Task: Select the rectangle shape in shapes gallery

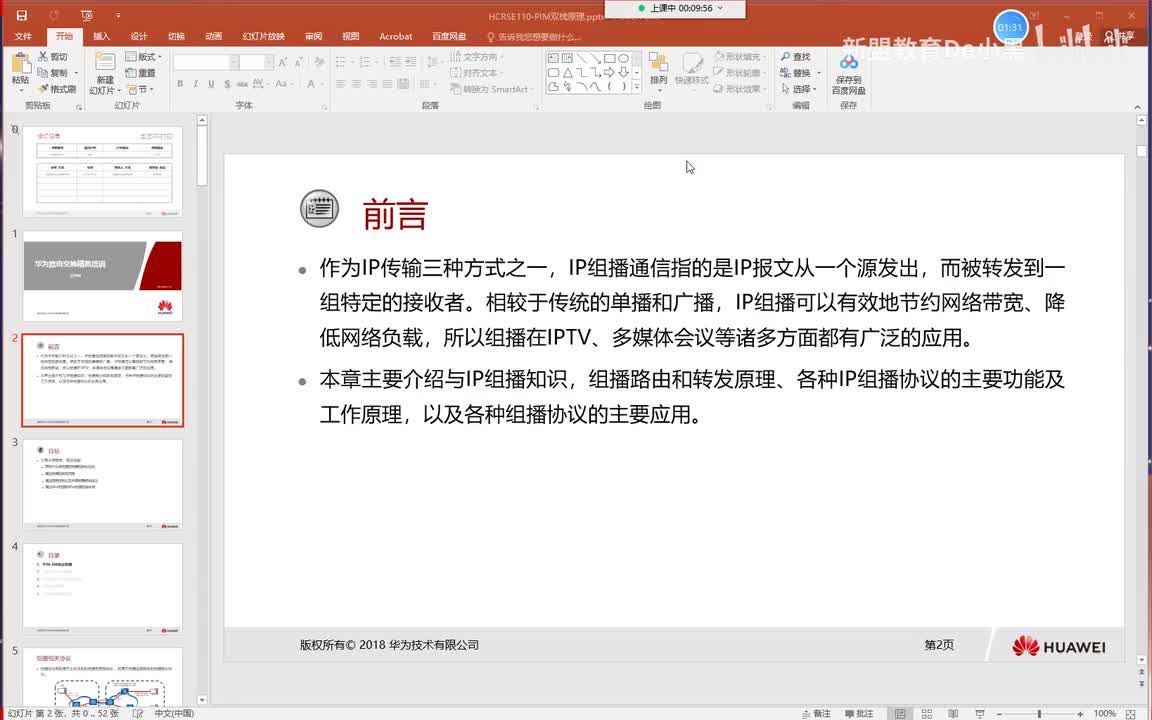Action: [x=609, y=58]
